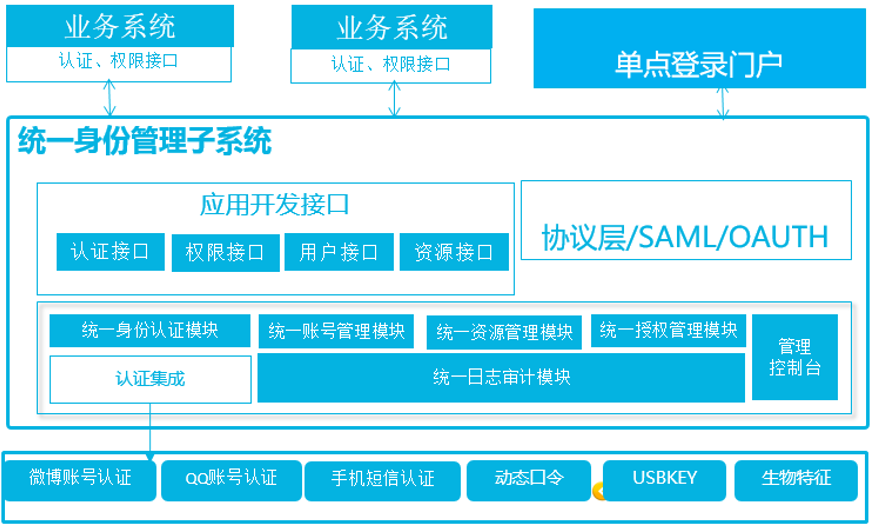
Task: Select the 统一日志审计模块 bar
Action: pos(501,377)
